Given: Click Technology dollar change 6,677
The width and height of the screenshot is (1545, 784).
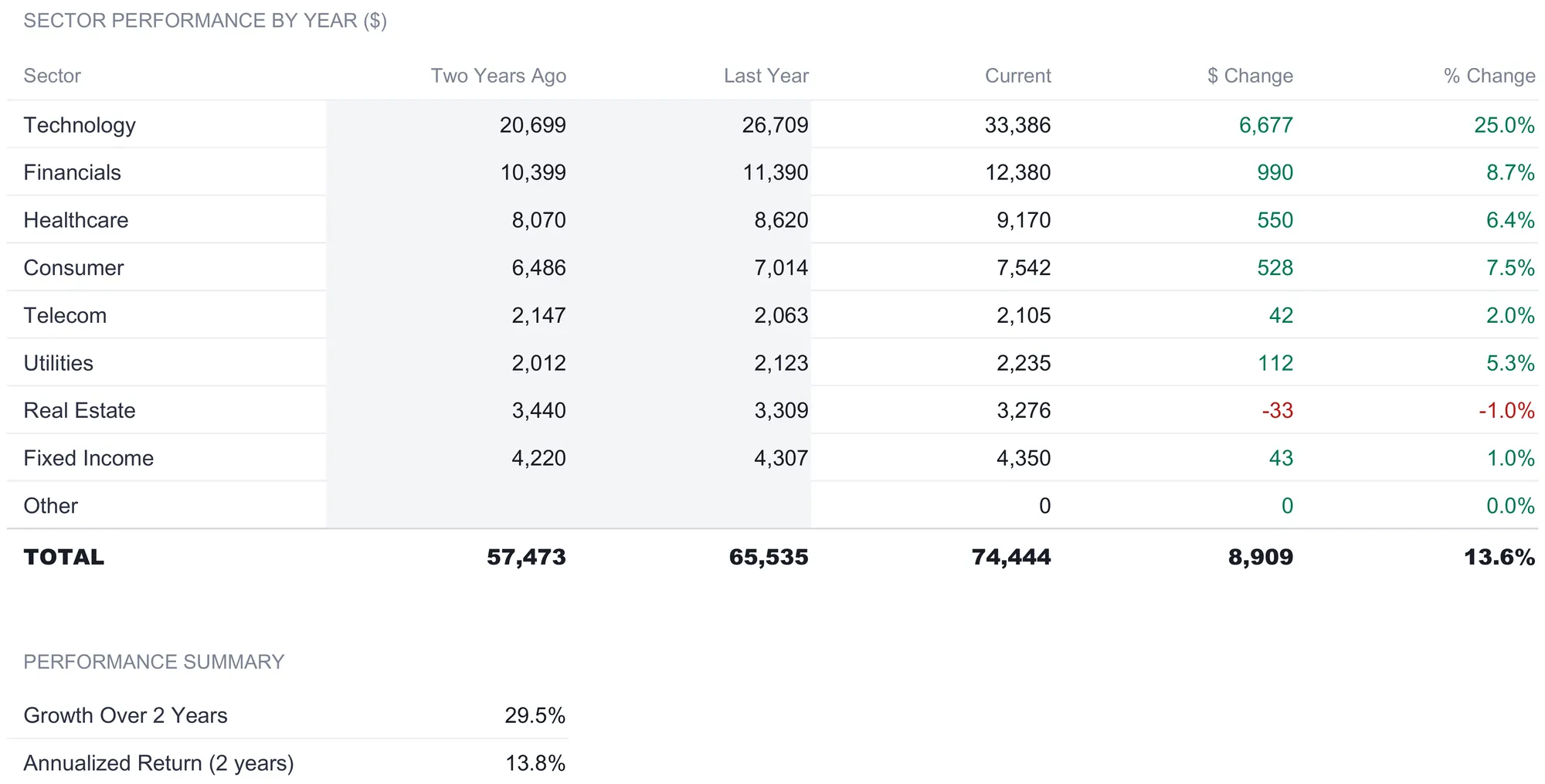Looking at the screenshot, I should pos(1266,125).
